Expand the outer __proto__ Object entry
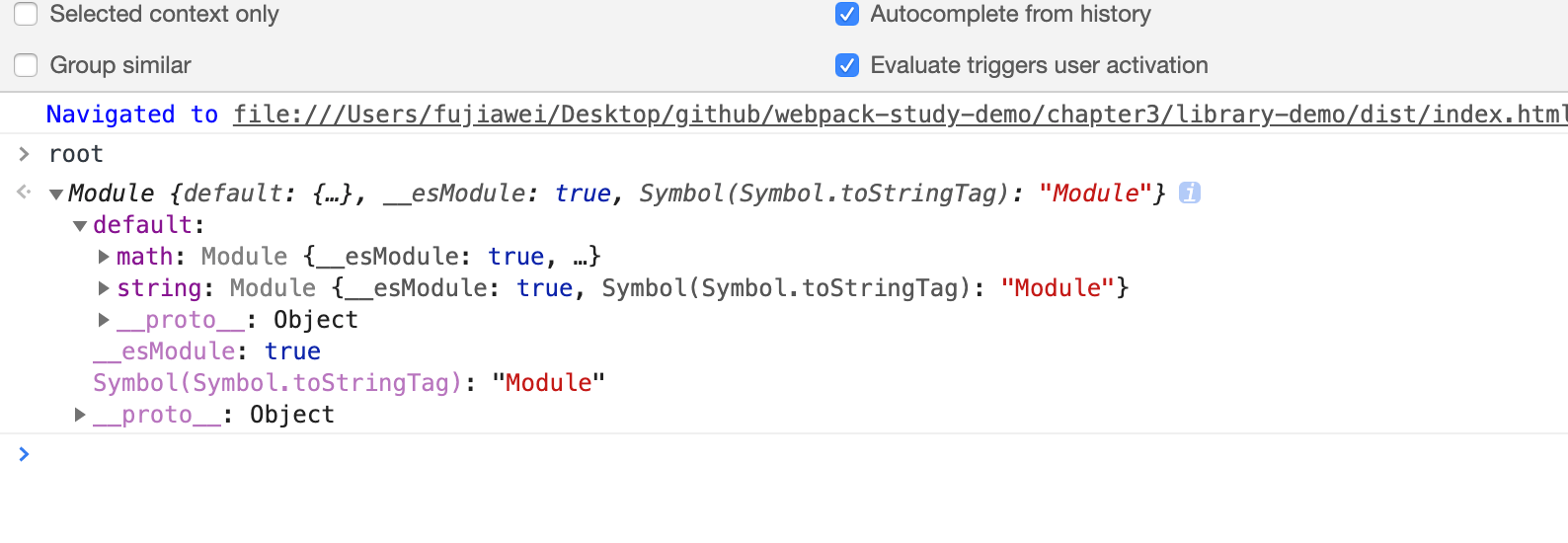Screen dimensions: 1568x543 point(80,416)
